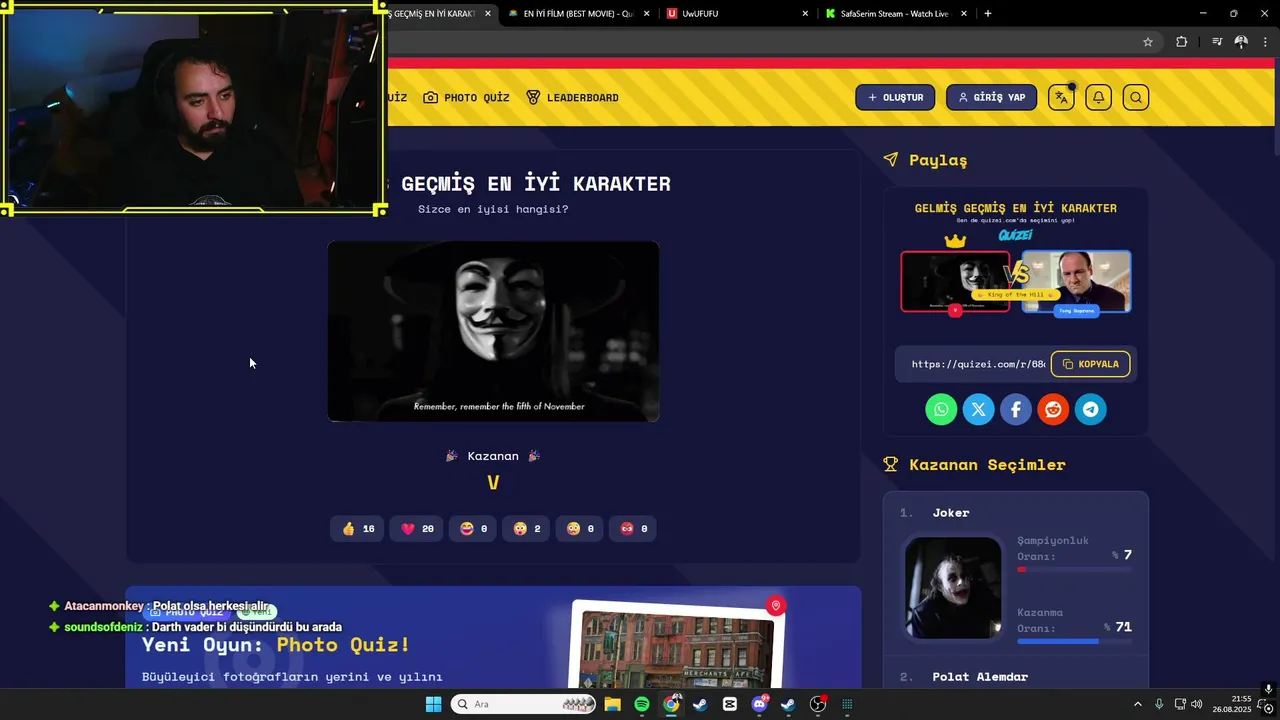Click the Joker ranking title
Screen dimensions: 1280x720
pos(951,512)
